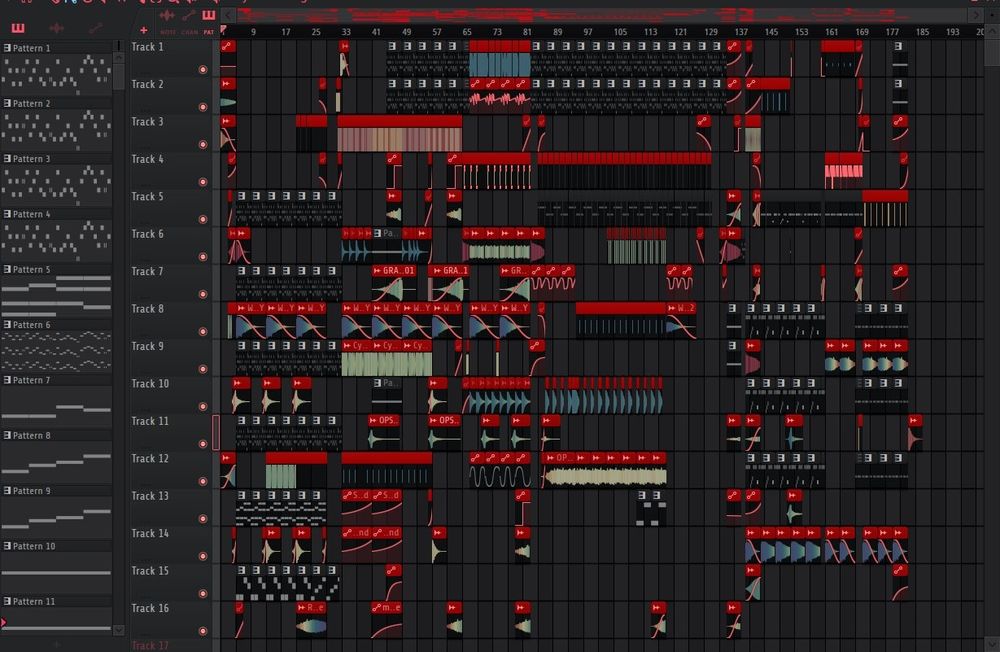
Task: Click the Pattern 6 piano-roll icon
Action: 7,325
